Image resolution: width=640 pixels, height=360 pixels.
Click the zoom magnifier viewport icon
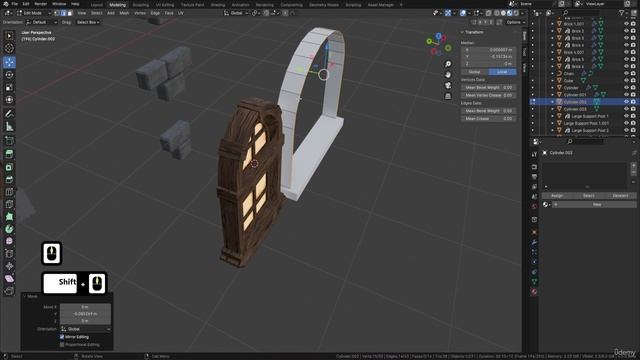click(448, 64)
